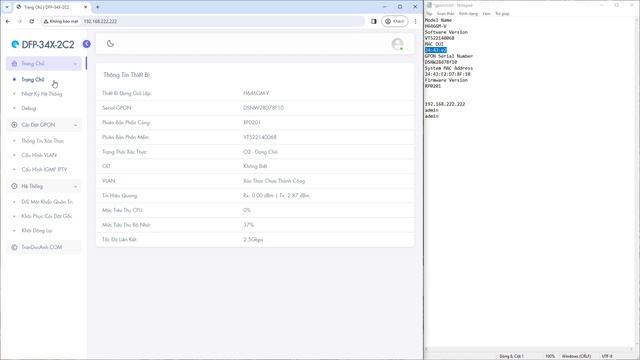Focus the address bar 192.168.222.222
This screenshot has height=360, width=640.
pos(100,21)
